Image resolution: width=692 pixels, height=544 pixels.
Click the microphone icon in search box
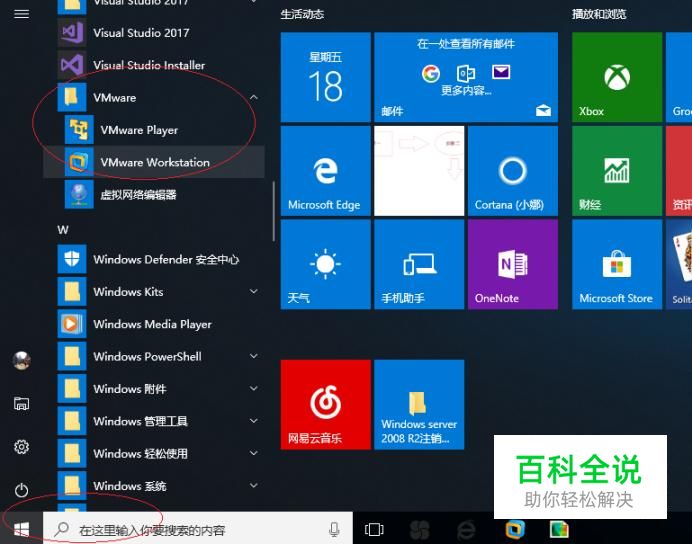[x=335, y=529]
